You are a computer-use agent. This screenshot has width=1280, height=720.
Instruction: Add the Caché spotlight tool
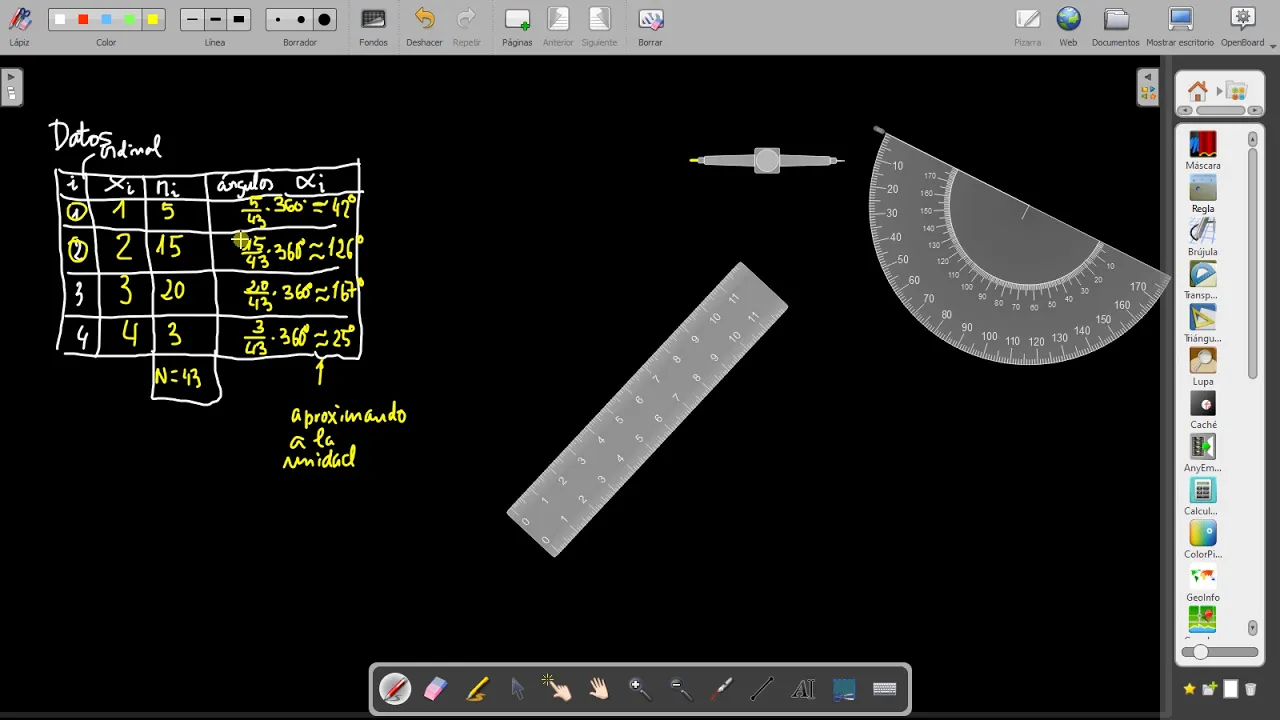coord(1203,410)
